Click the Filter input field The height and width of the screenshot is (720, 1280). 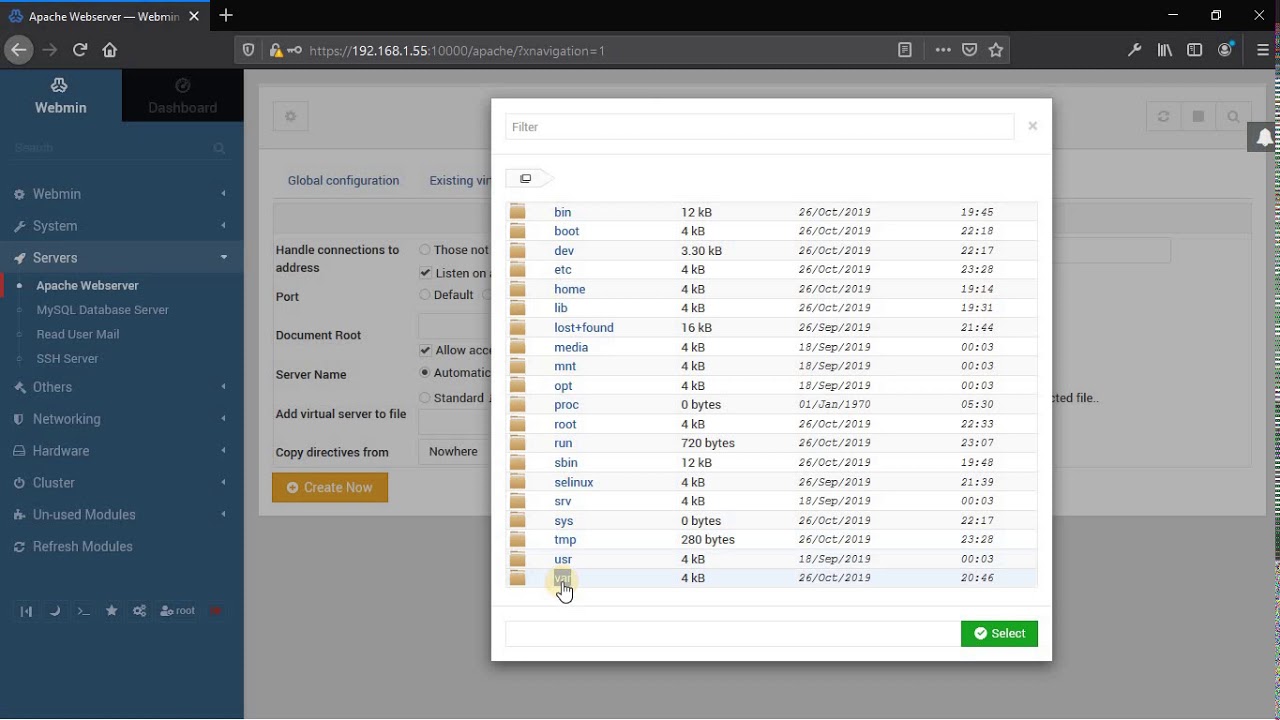759,127
